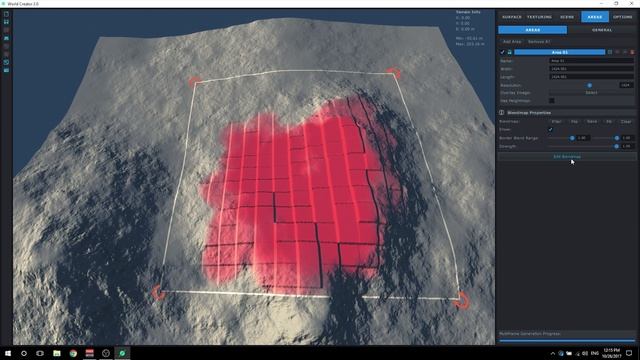
Task: Toggle the blendmap Show checkbox
Action: [550, 129]
